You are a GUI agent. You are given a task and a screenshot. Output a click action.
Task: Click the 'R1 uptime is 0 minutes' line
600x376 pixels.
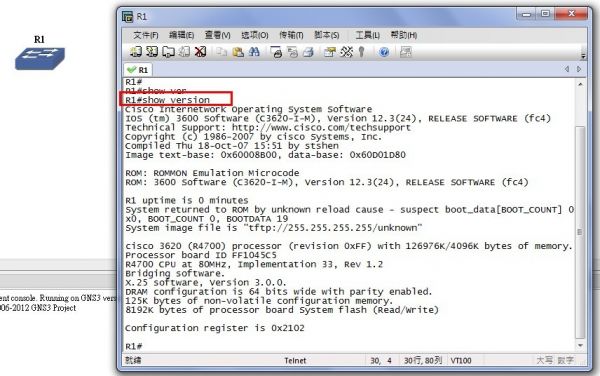click(x=187, y=200)
